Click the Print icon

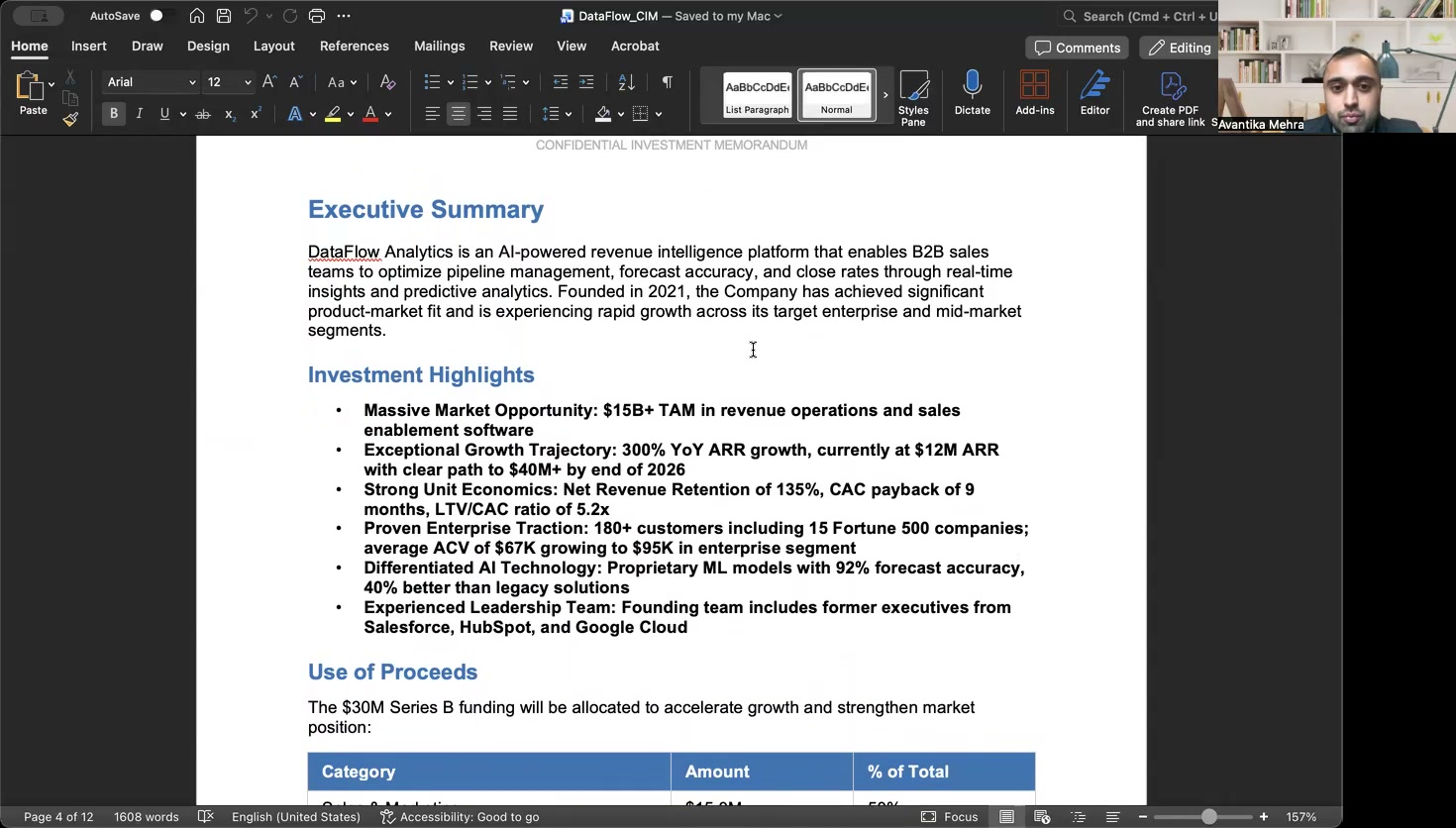point(317,16)
